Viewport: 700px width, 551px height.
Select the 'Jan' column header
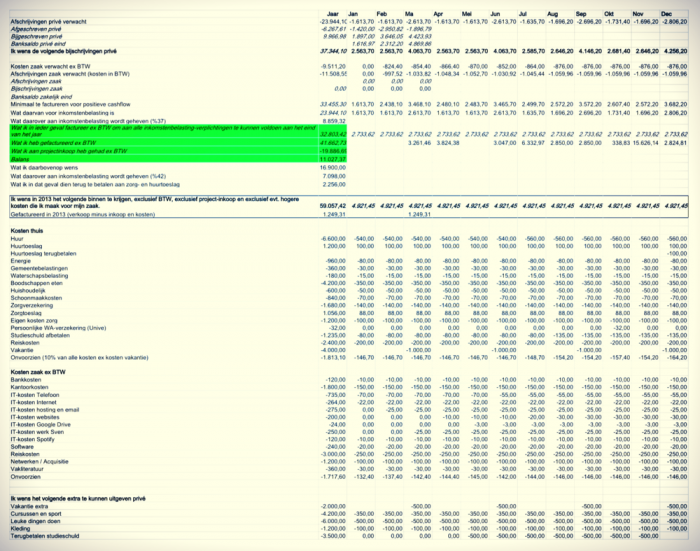tap(353, 14)
